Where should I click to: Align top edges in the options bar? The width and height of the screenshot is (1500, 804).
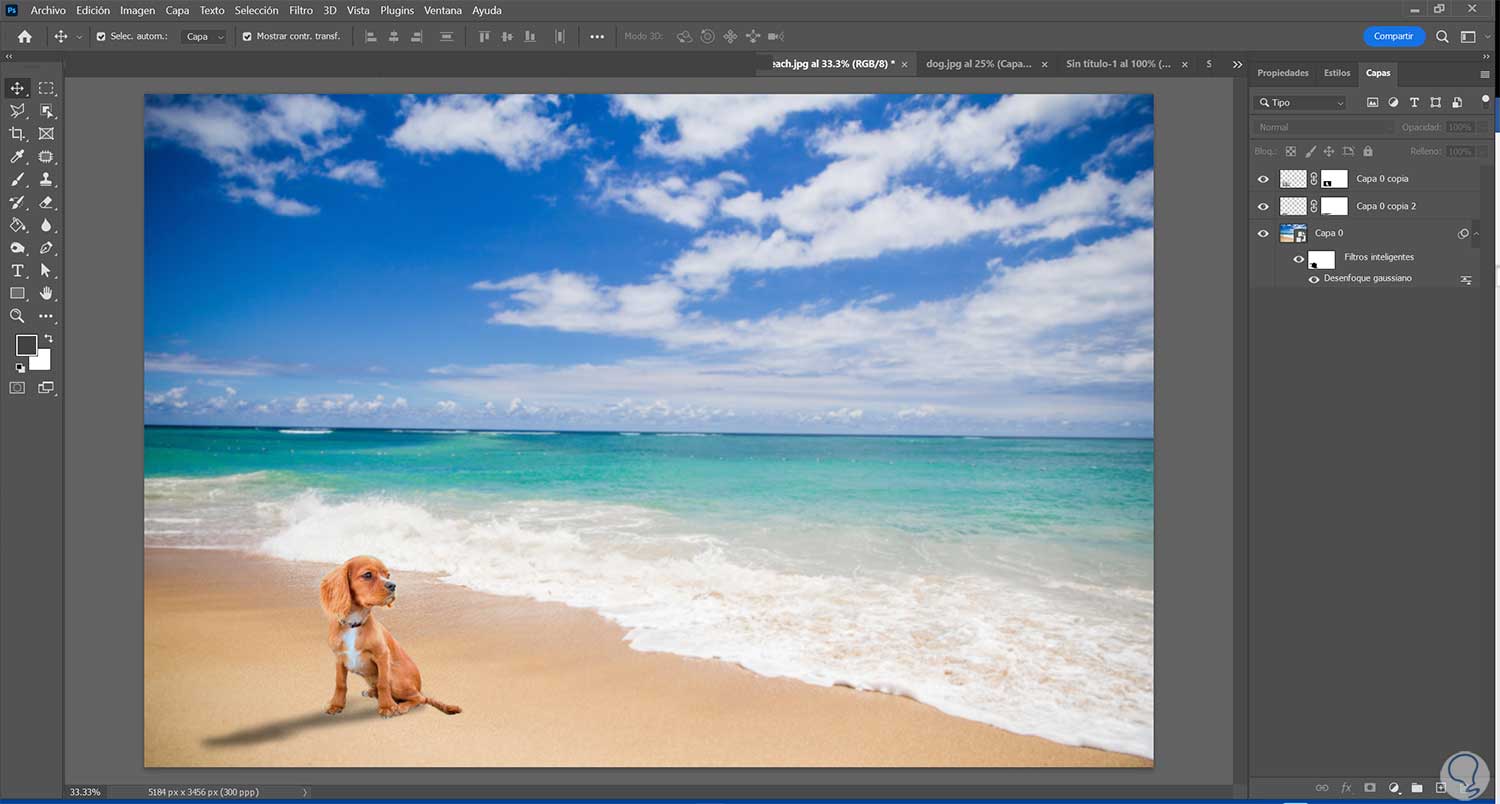click(485, 36)
